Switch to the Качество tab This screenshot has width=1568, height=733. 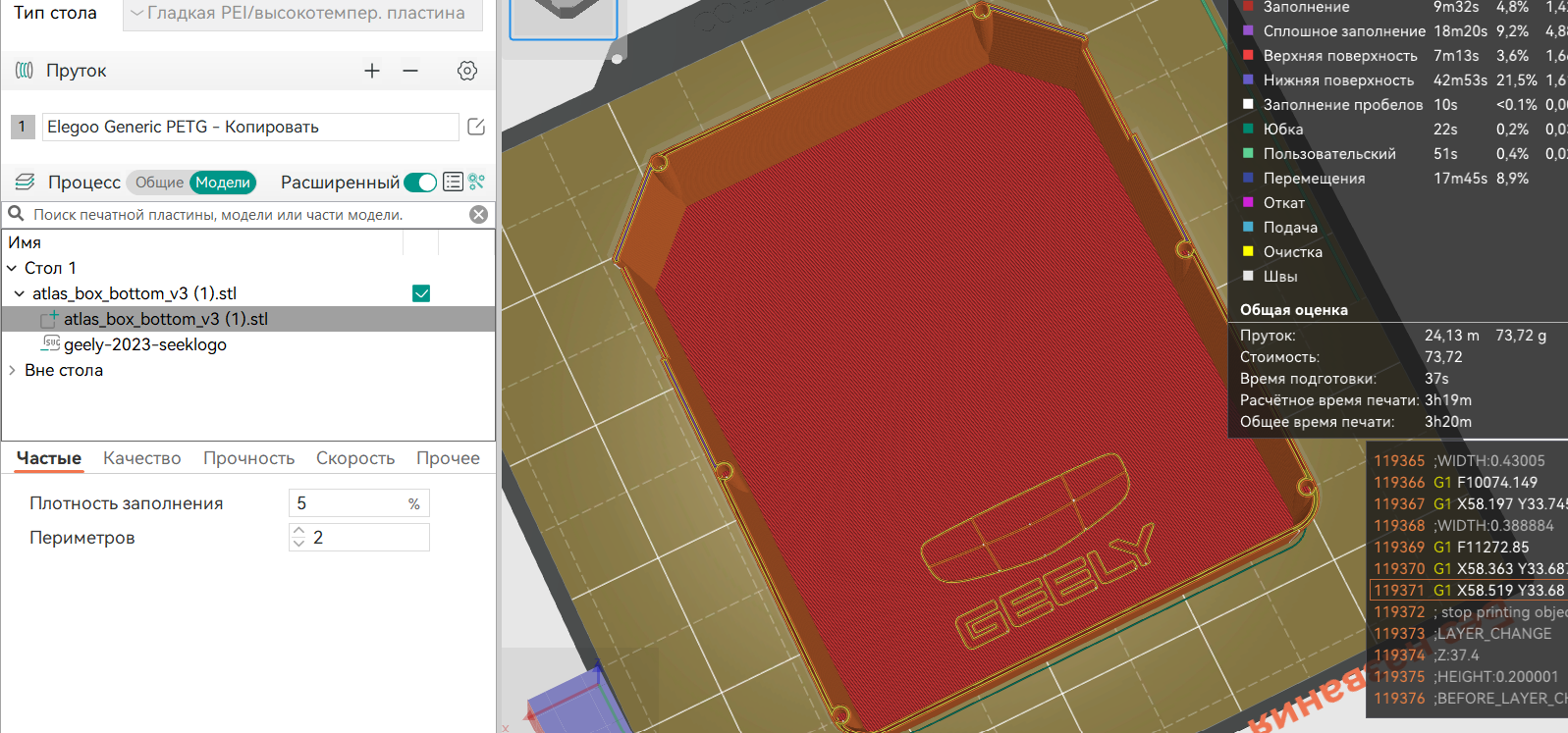(x=142, y=458)
